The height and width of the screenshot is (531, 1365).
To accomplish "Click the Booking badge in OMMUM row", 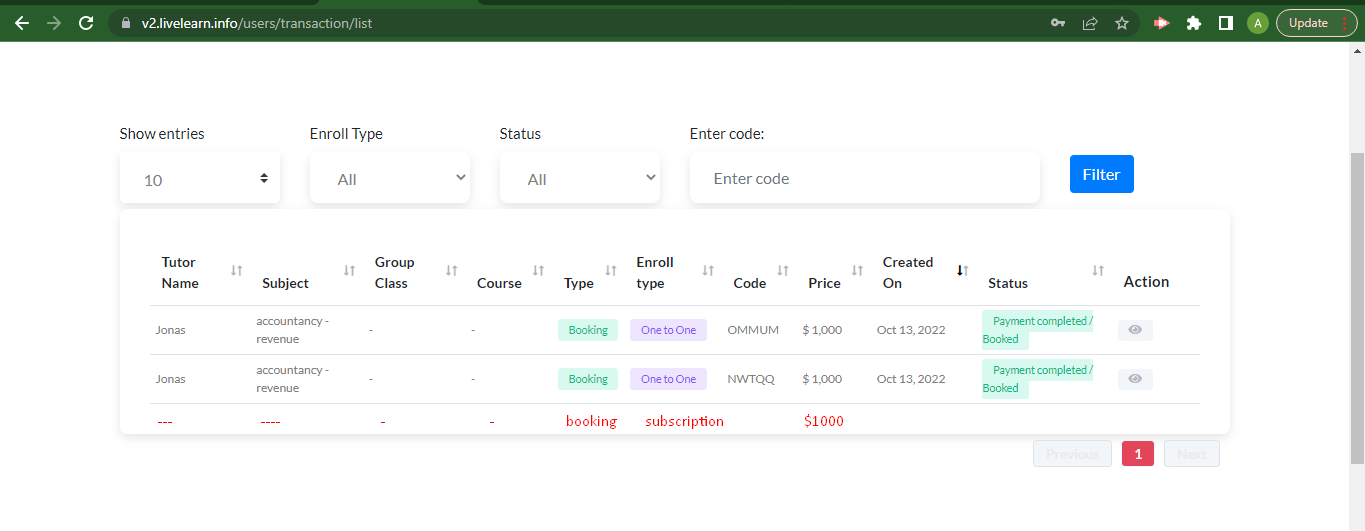I will coord(588,330).
